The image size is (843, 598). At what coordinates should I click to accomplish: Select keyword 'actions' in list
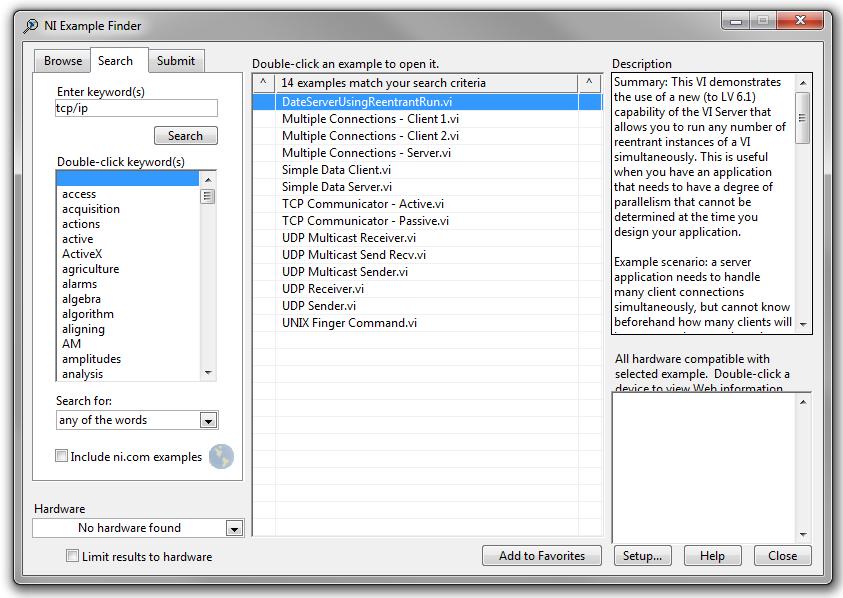(x=128, y=224)
